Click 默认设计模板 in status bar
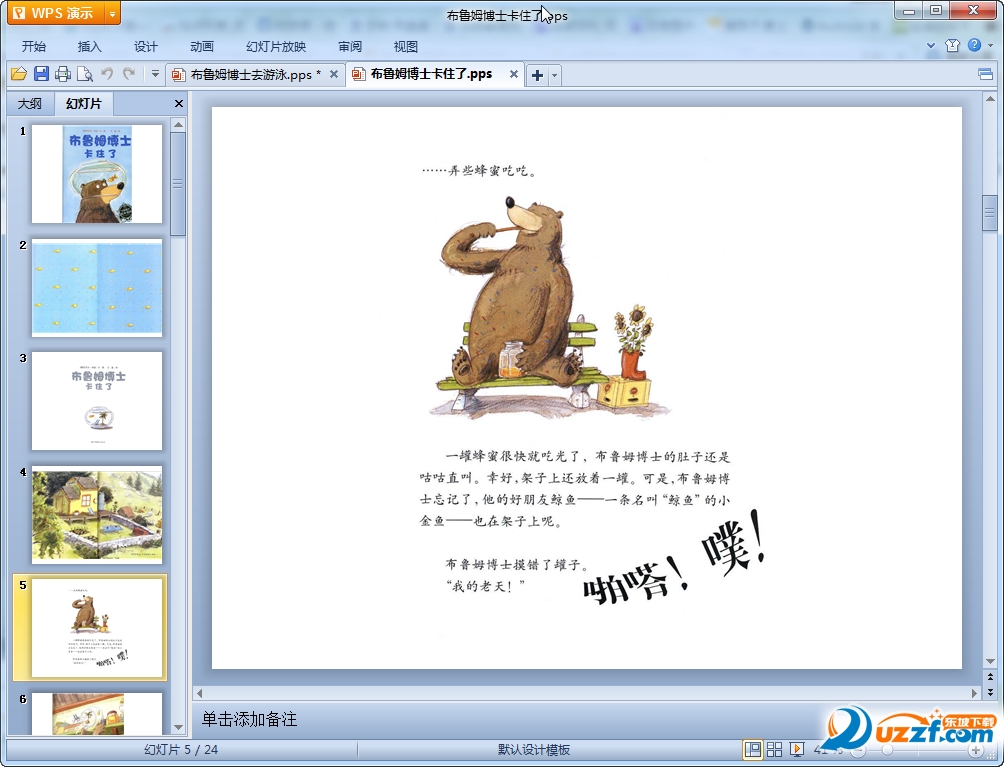Viewport: 1004px width, 767px height. (534, 750)
